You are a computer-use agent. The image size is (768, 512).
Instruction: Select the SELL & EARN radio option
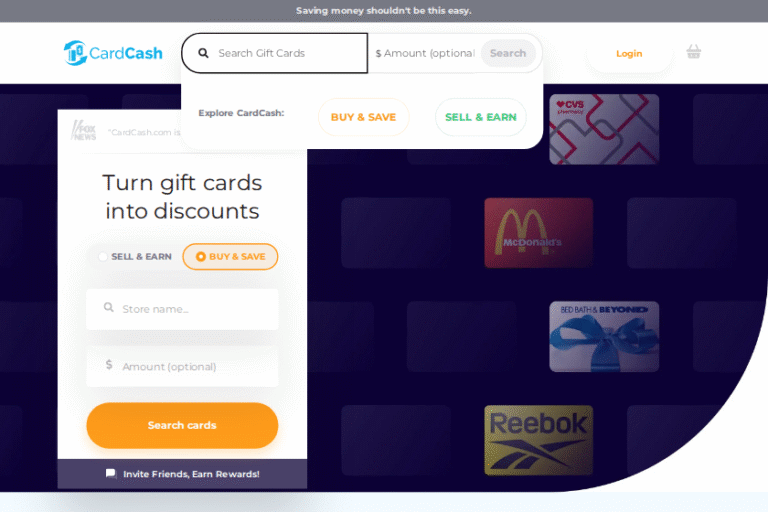coord(136,257)
